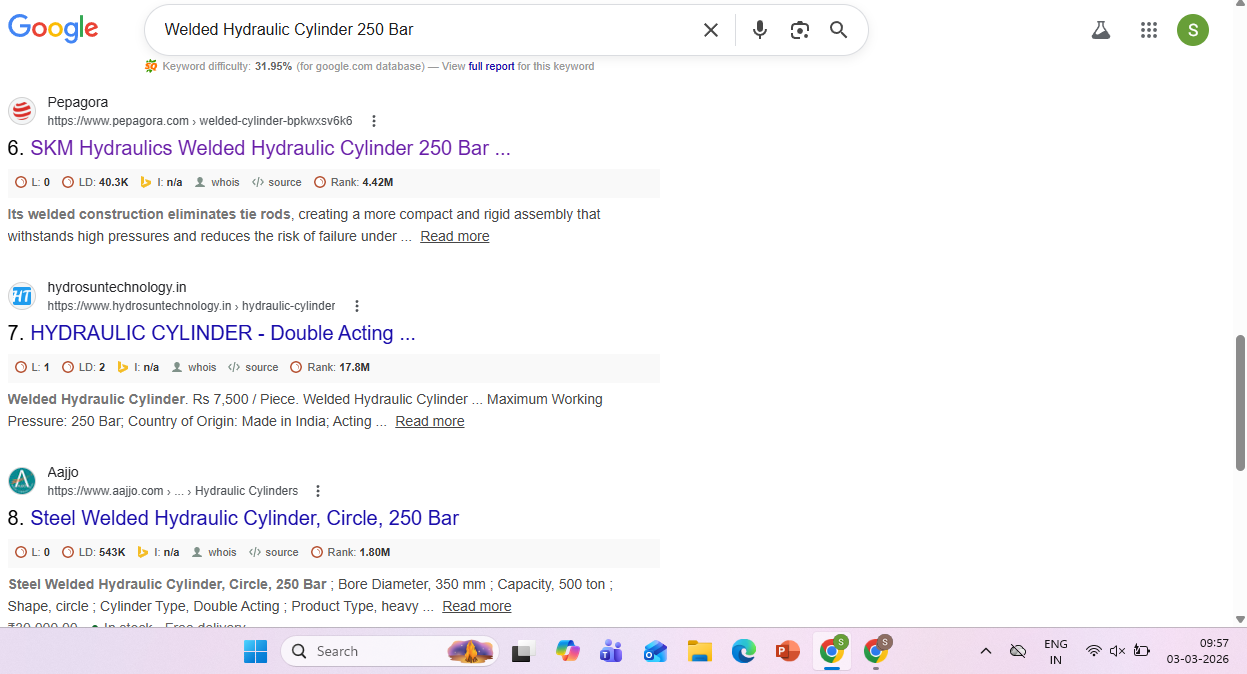
Task: Show hidden tray icons chevron
Action: coord(986,651)
